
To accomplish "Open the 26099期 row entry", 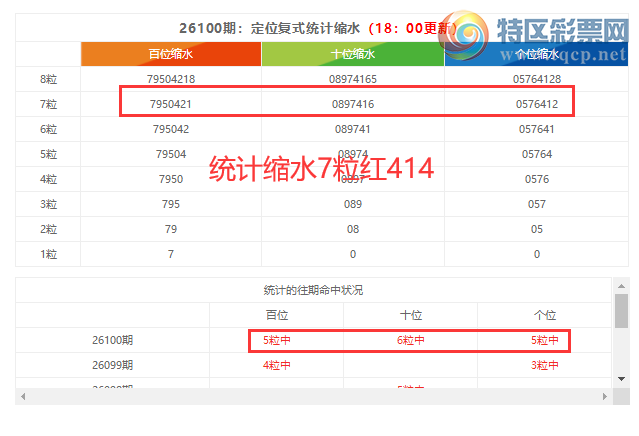I will [112, 365].
